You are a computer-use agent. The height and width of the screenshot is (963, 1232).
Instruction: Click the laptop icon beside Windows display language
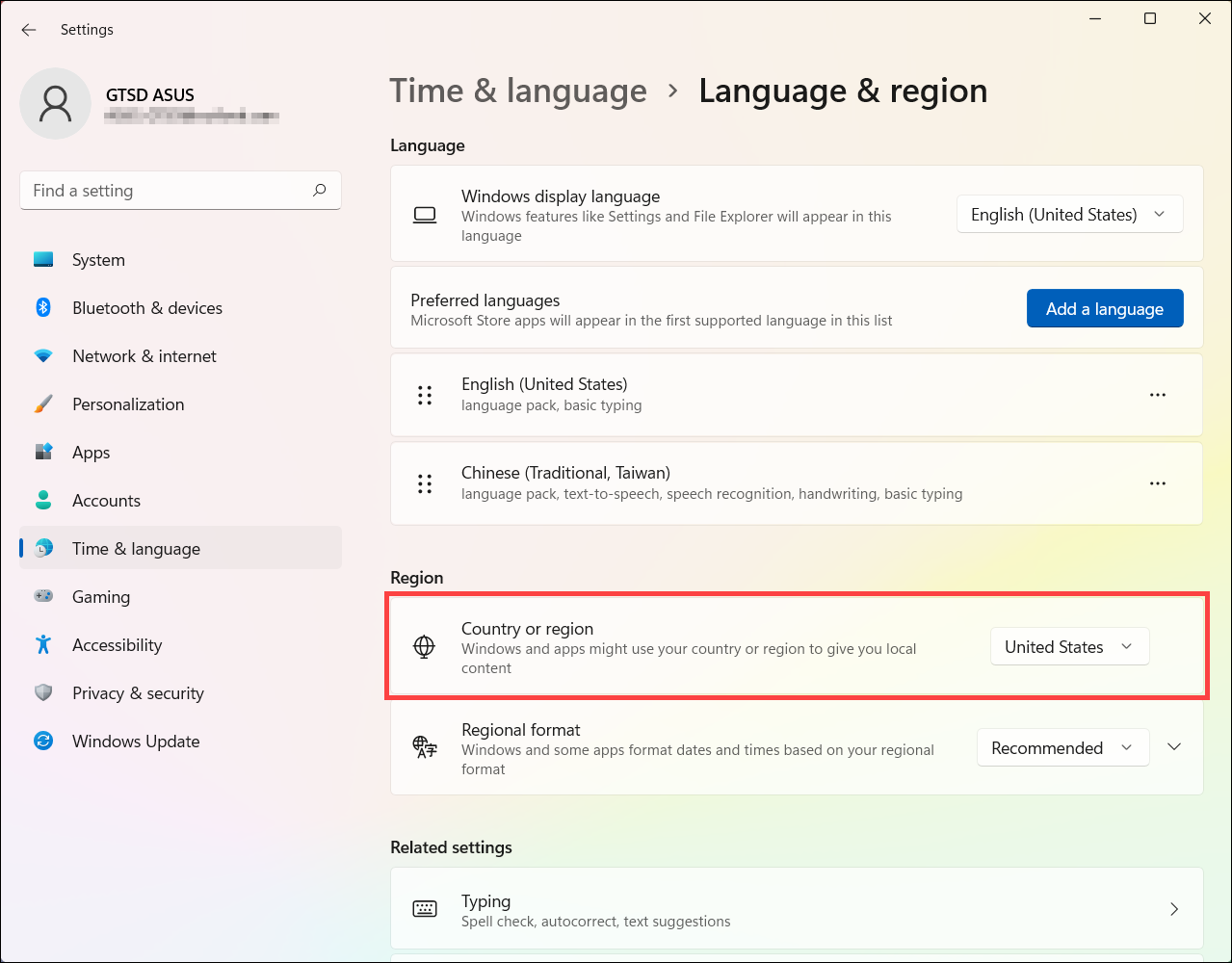(425, 215)
